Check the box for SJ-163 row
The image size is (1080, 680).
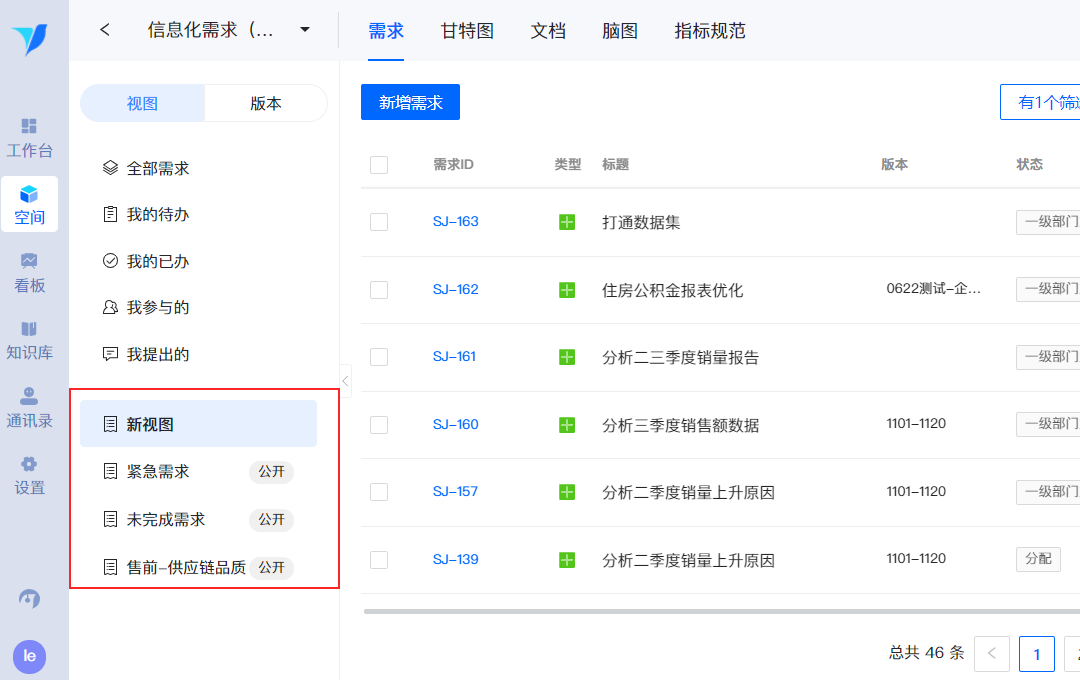coord(379,222)
